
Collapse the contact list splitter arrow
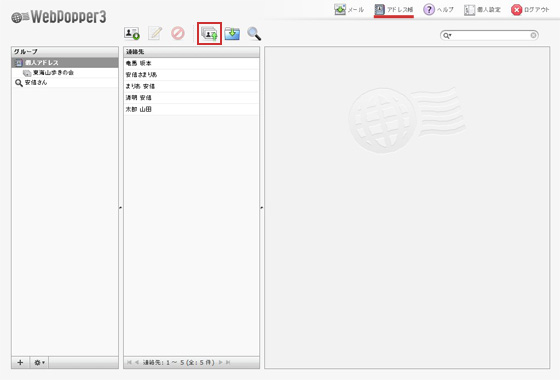coord(261,207)
